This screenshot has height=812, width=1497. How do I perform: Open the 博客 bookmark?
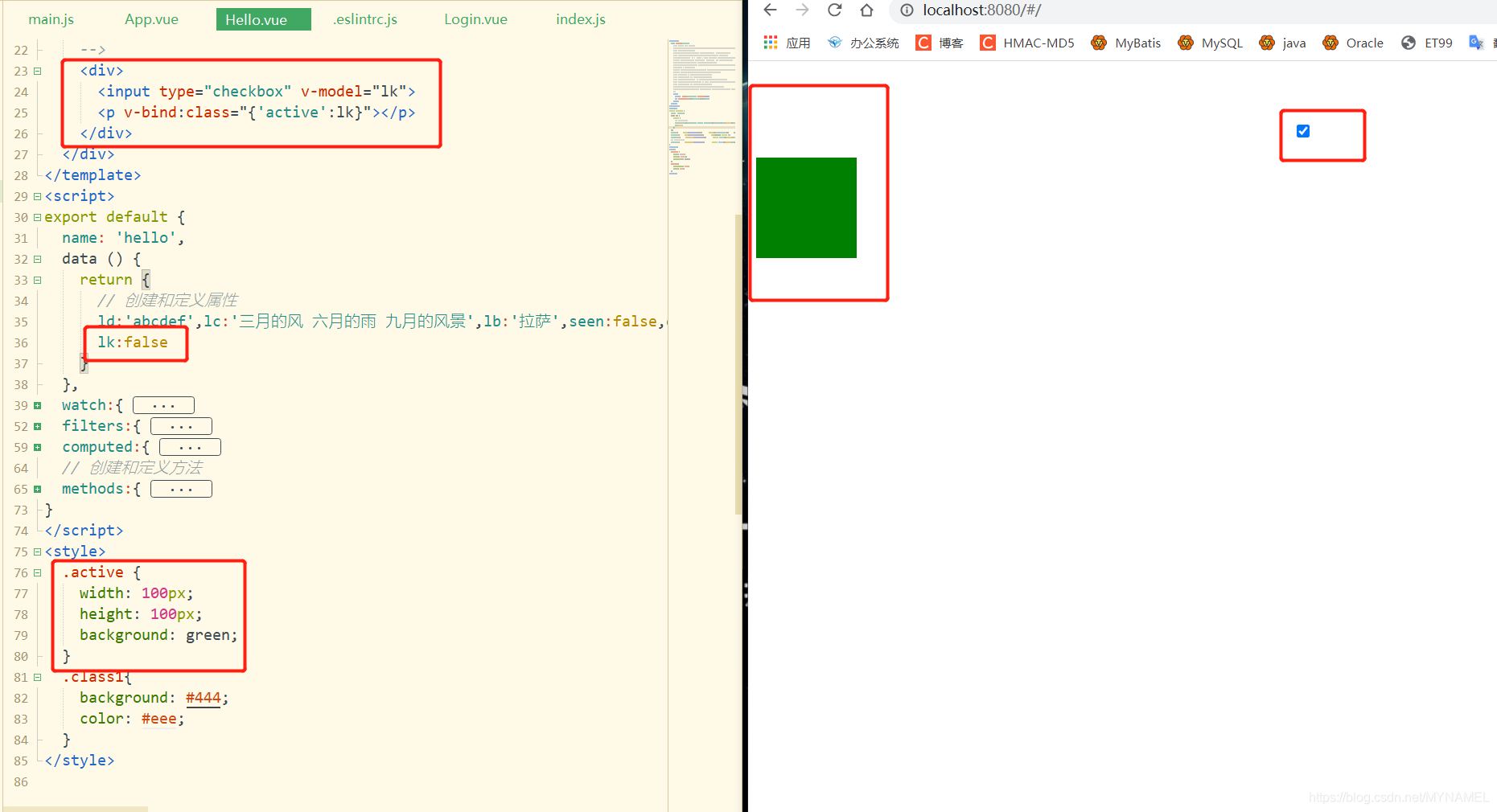point(939,43)
